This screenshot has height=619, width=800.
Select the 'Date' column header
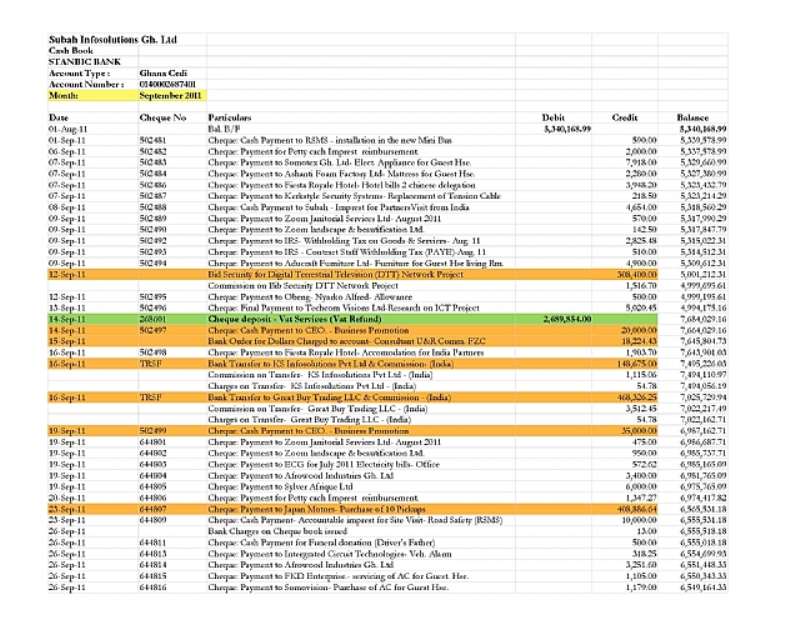[59, 117]
